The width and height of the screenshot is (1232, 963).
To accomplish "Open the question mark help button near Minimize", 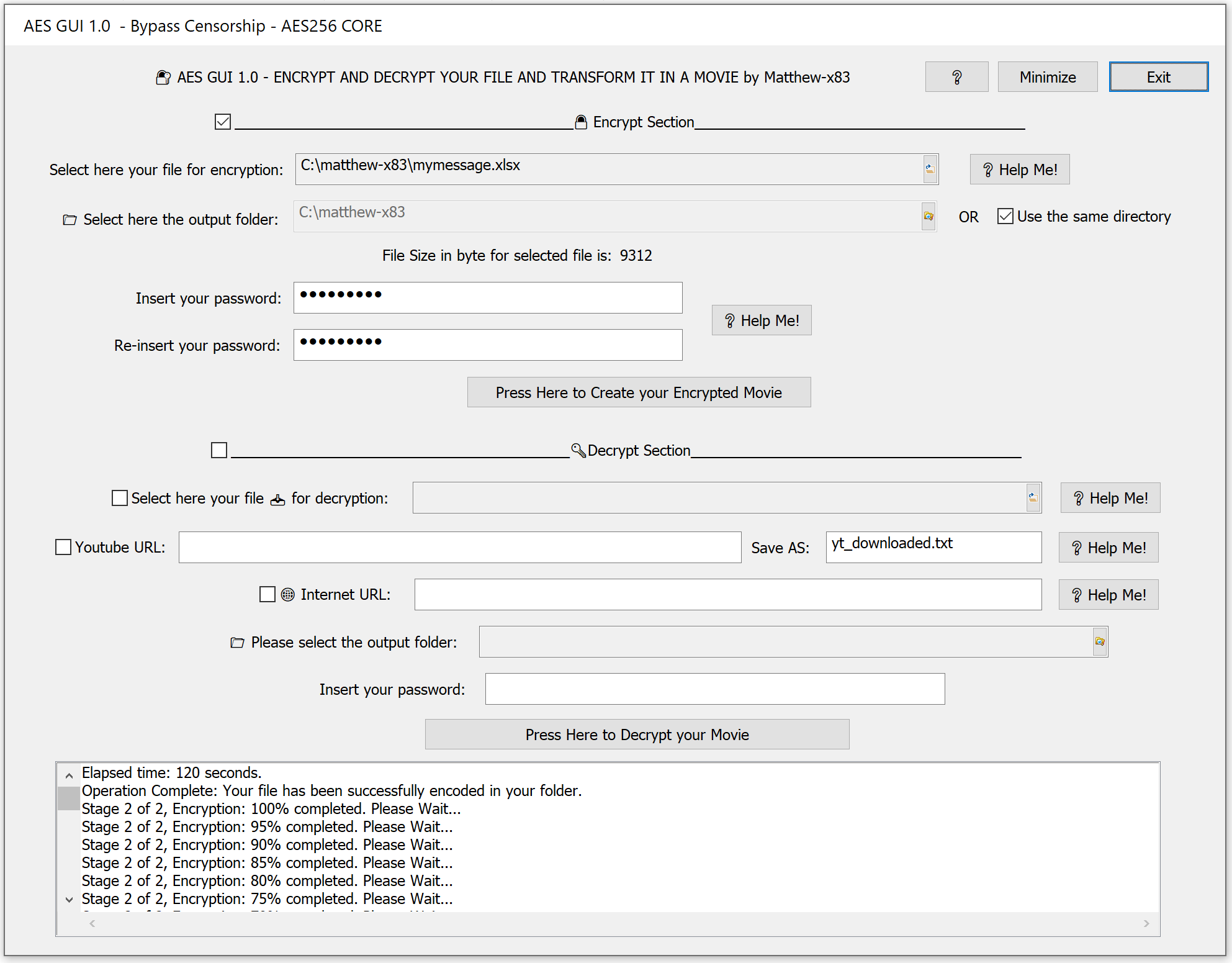I will coord(956,77).
